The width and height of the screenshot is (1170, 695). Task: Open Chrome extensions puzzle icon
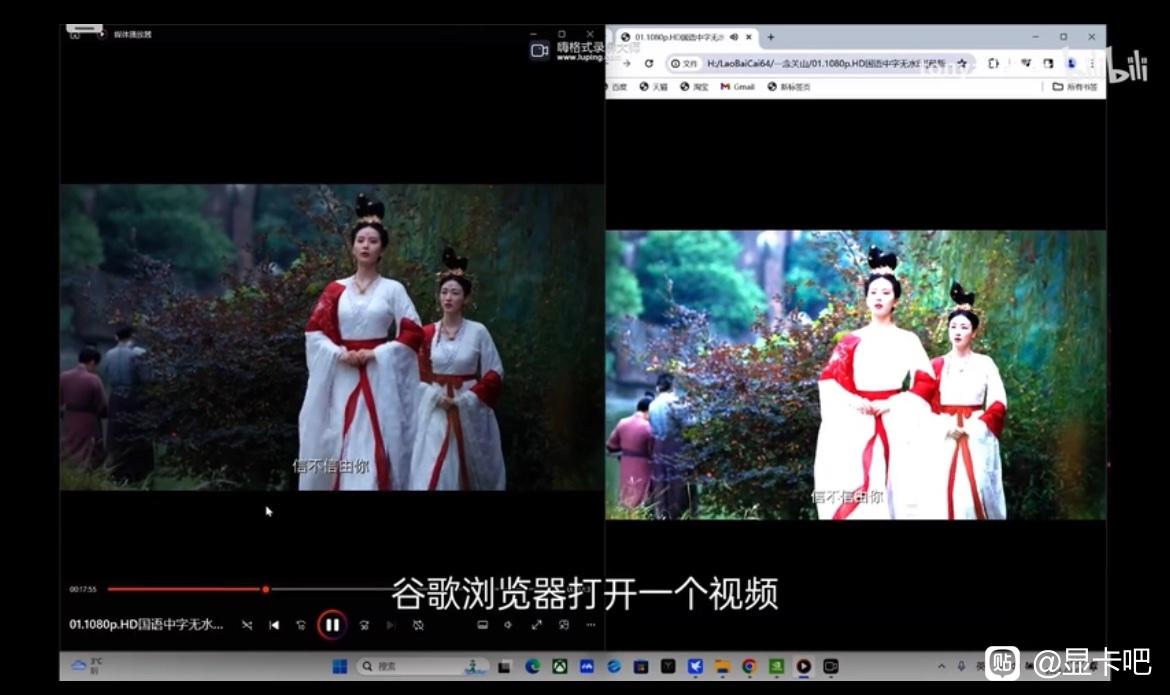993,63
